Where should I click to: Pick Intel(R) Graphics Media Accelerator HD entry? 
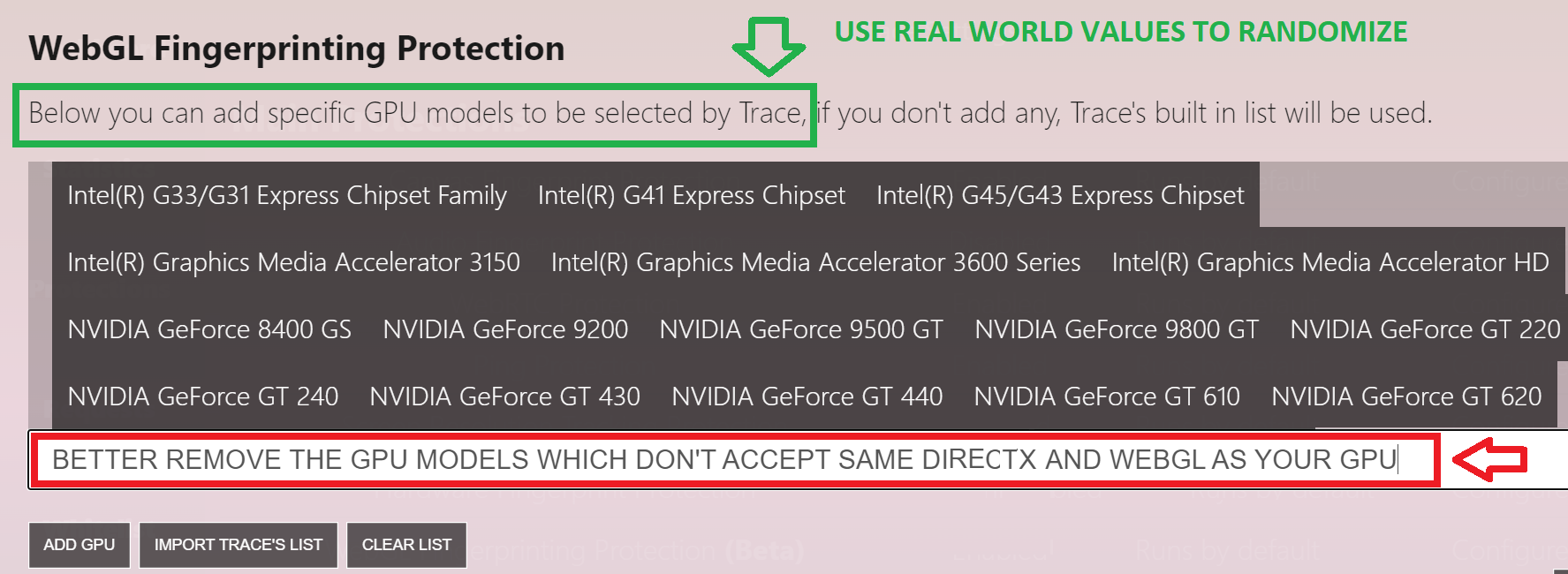(1329, 262)
